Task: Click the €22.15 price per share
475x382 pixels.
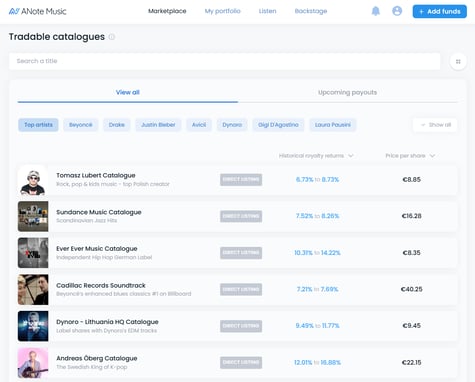Action: coord(412,363)
